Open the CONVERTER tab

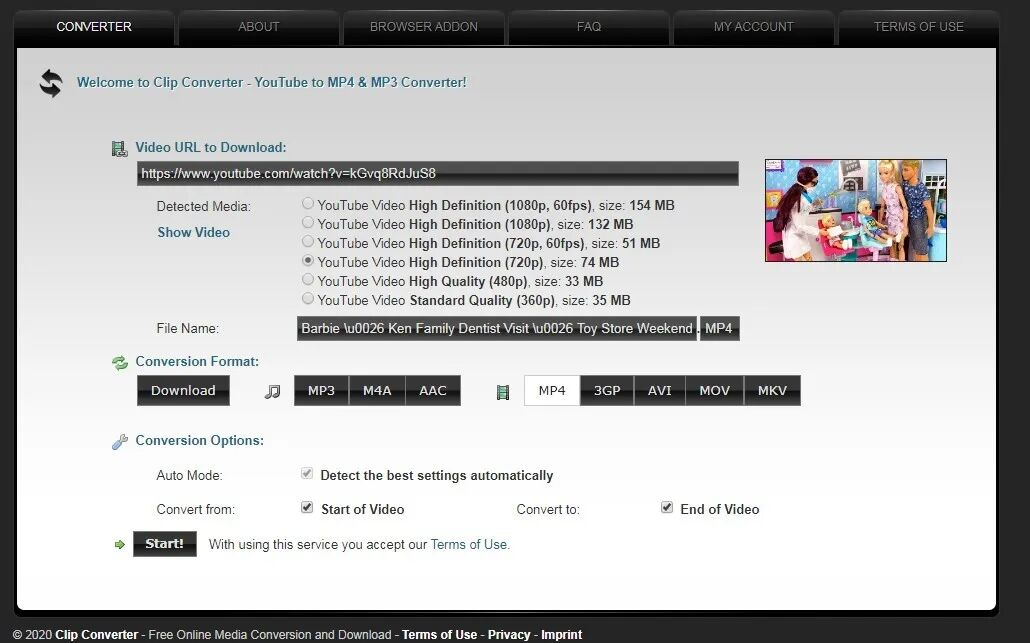(x=94, y=27)
